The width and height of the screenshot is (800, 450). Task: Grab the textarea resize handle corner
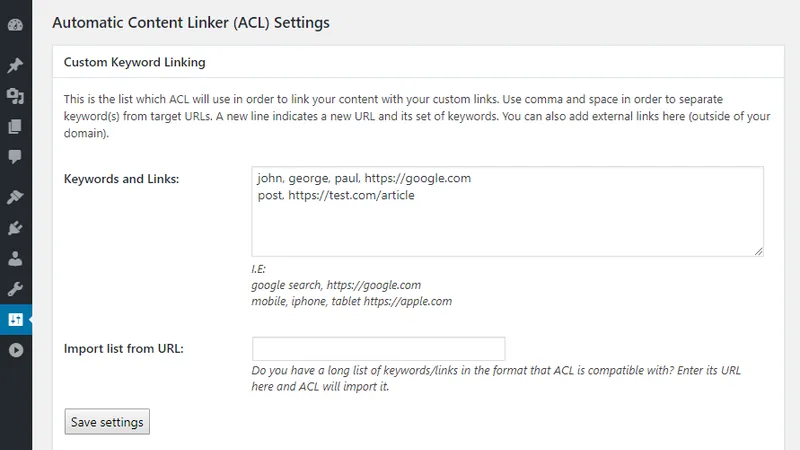758,251
